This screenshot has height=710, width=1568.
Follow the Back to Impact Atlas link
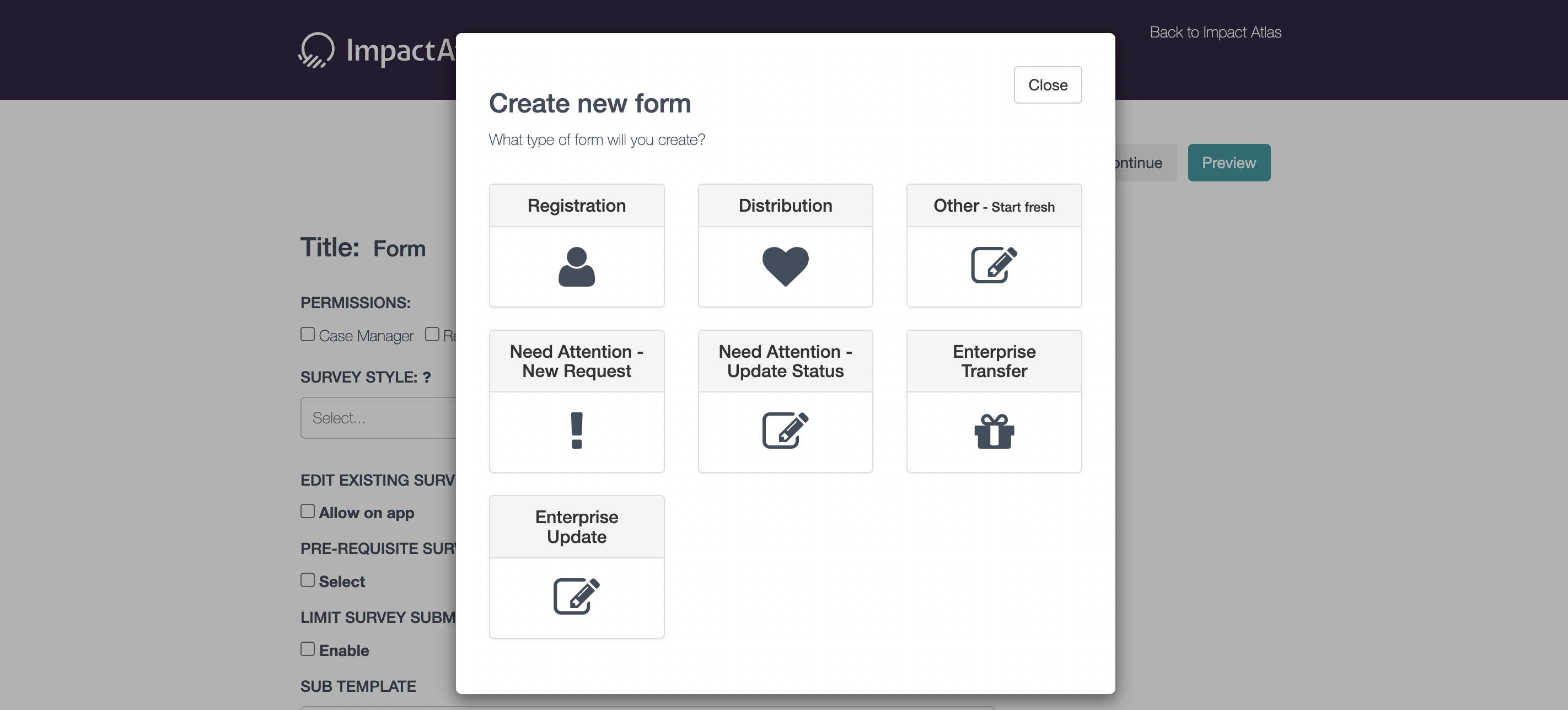1215,32
